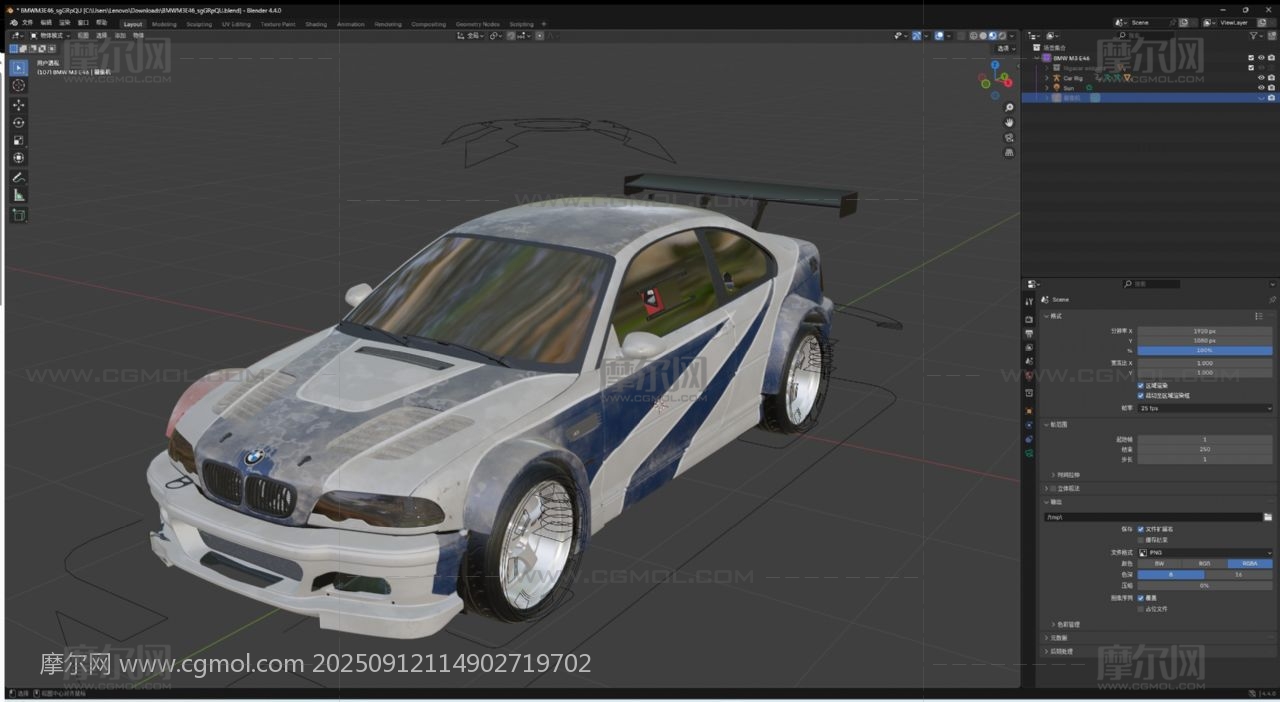Choose BW color mode button

(x=1159, y=564)
